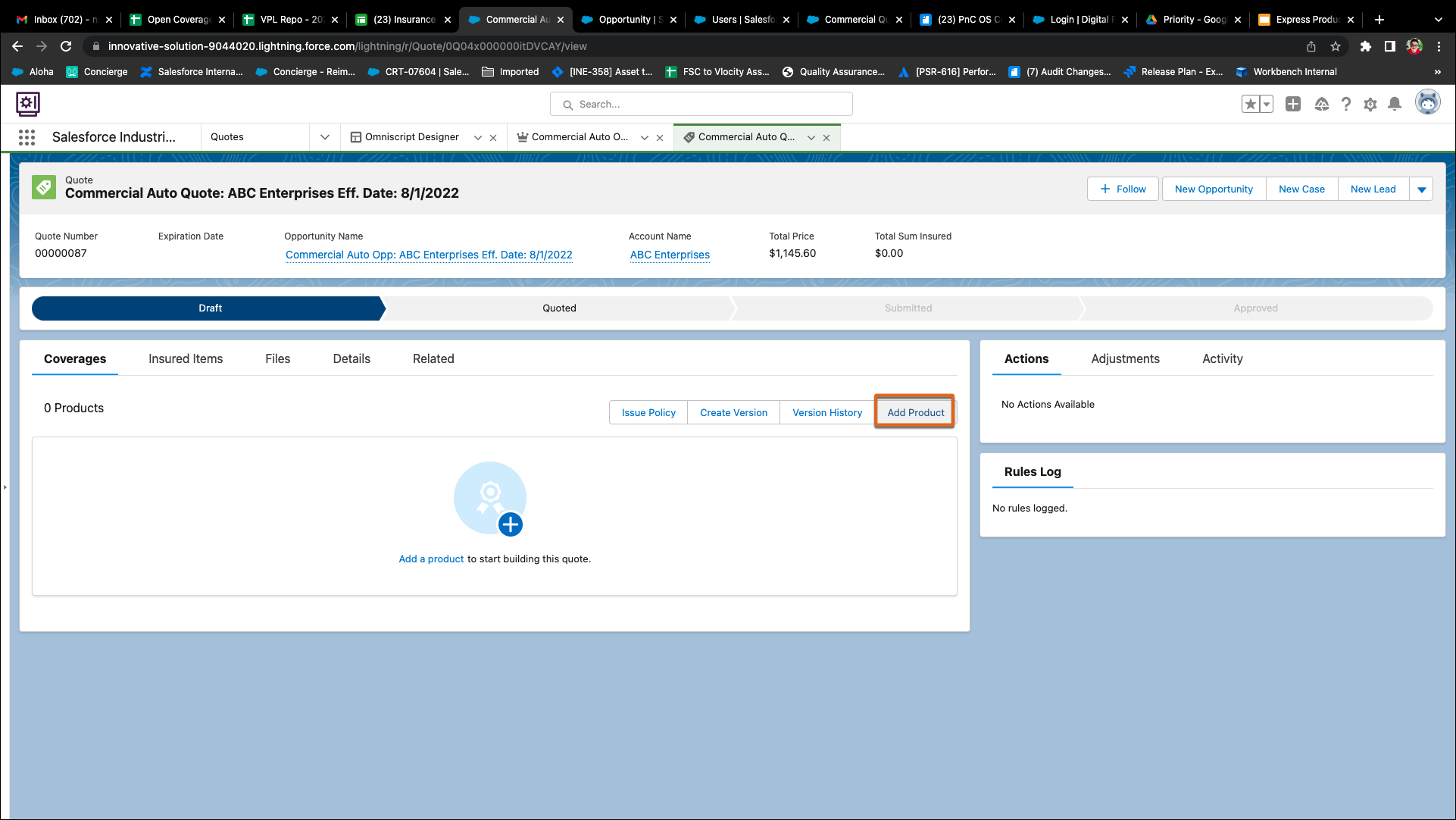Click the Salesforce search box

(701, 105)
